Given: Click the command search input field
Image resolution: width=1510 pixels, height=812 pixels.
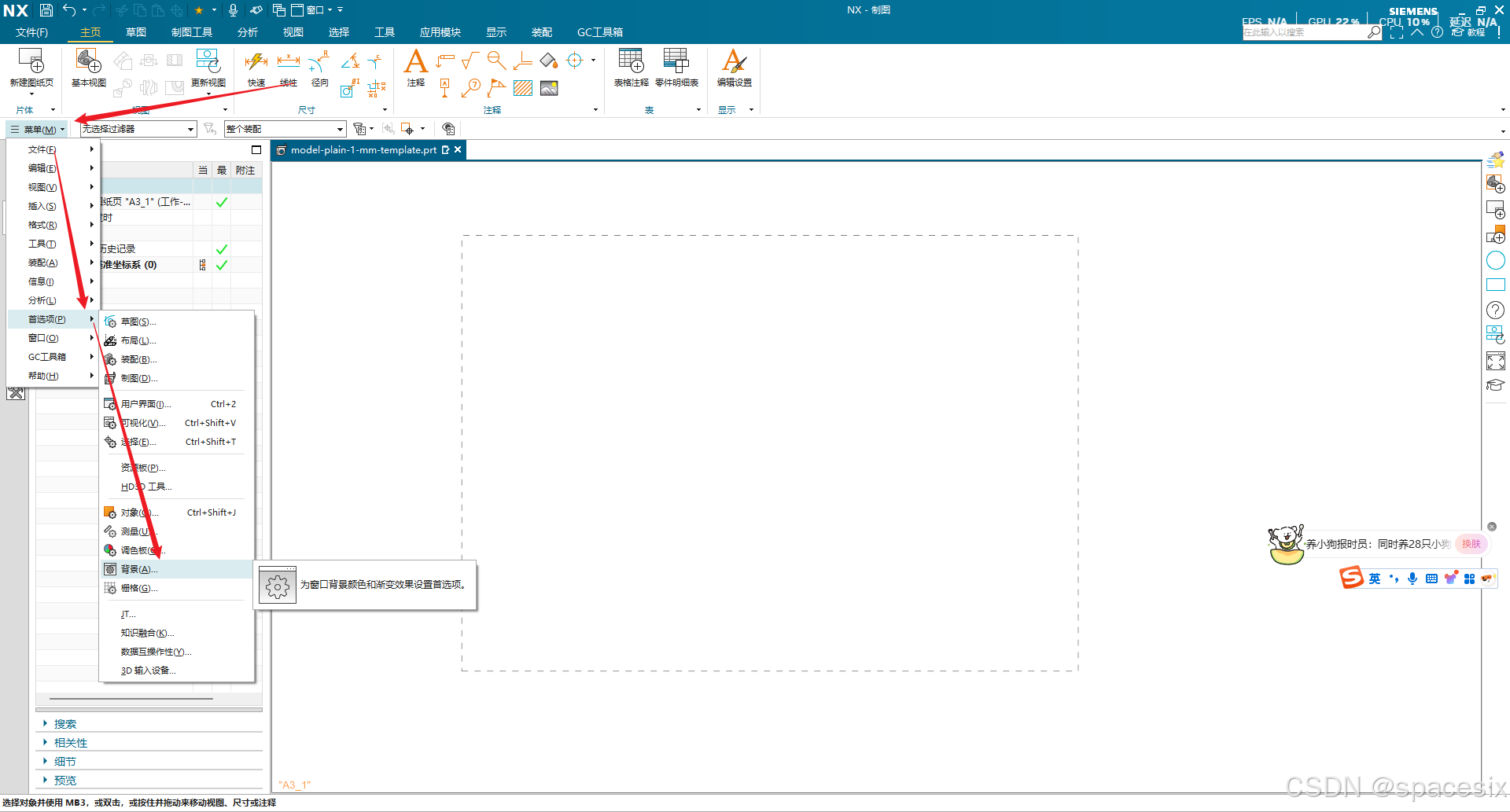Looking at the screenshot, I should click(1304, 32).
